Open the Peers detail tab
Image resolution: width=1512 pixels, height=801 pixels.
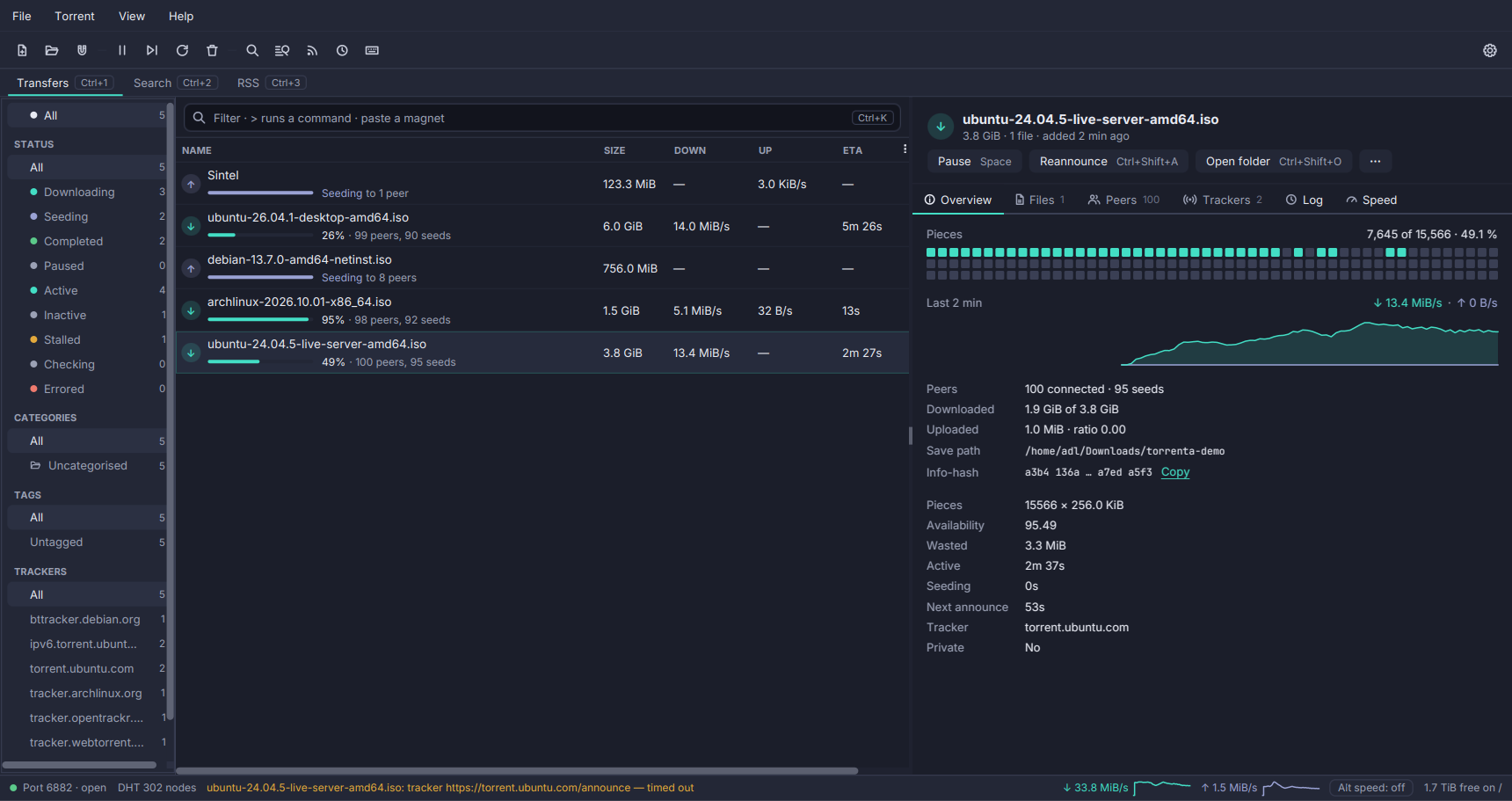coord(1123,200)
